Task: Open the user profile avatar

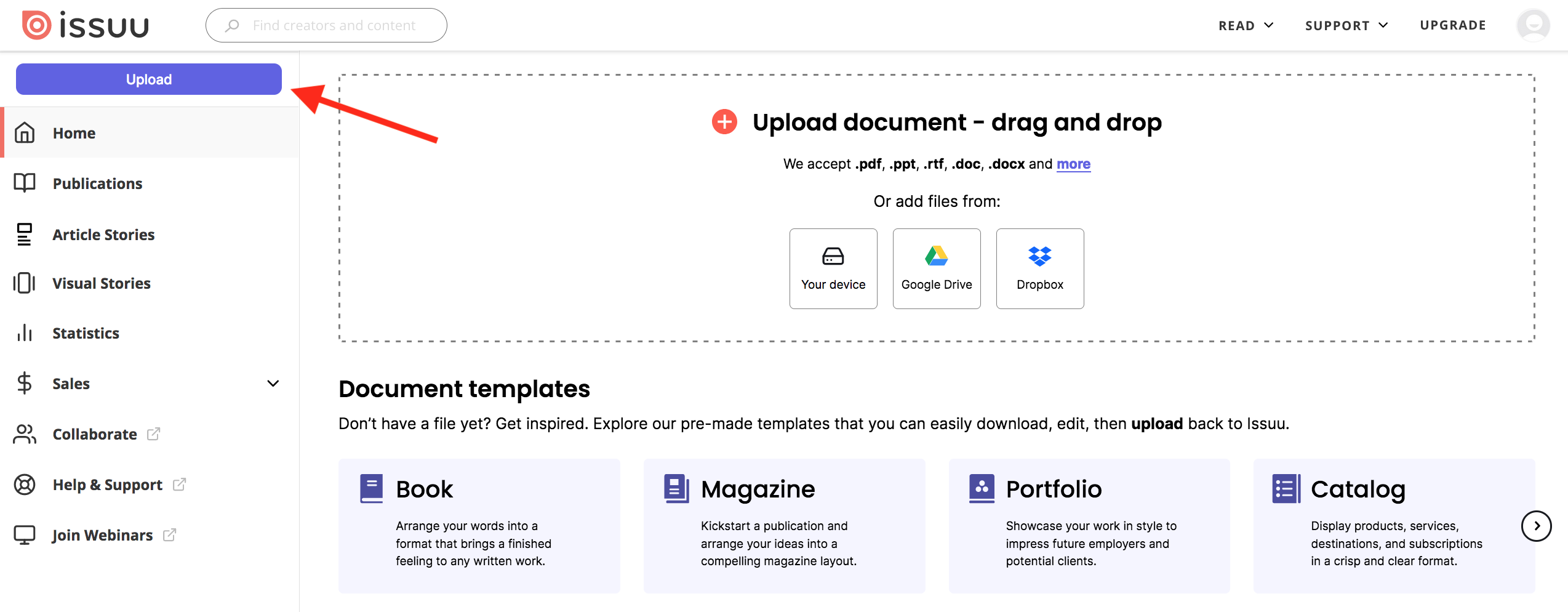Action: coord(1533,25)
